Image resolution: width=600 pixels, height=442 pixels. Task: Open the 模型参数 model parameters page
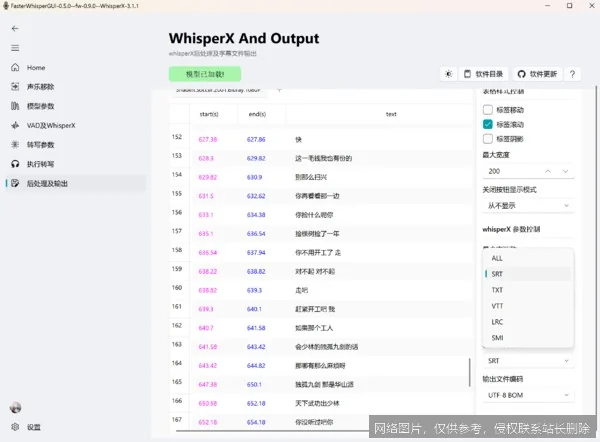76,106
